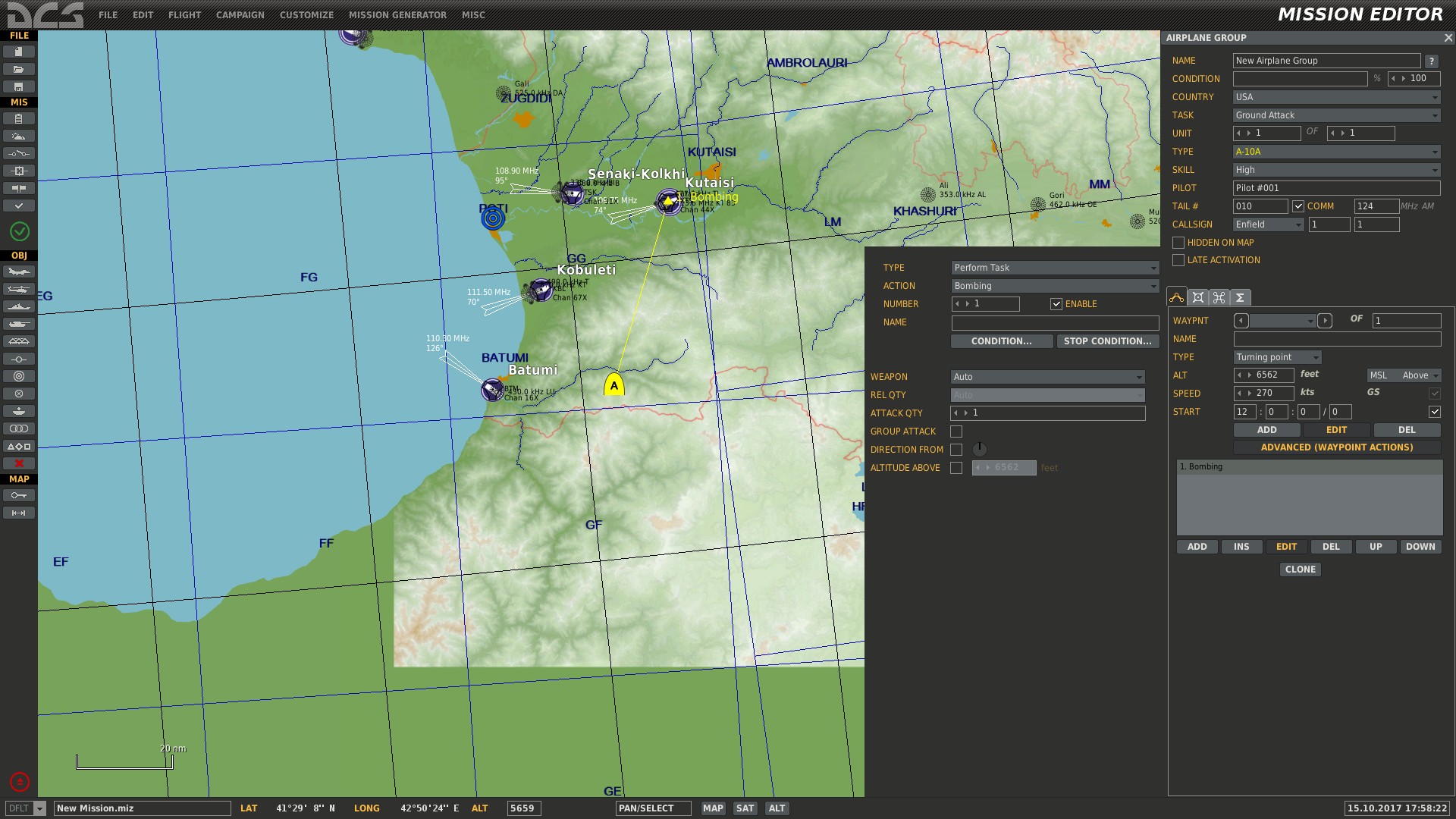Toggle the COMM checkbox
The height and width of the screenshot is (819, 1456).
pos(1298,206)
